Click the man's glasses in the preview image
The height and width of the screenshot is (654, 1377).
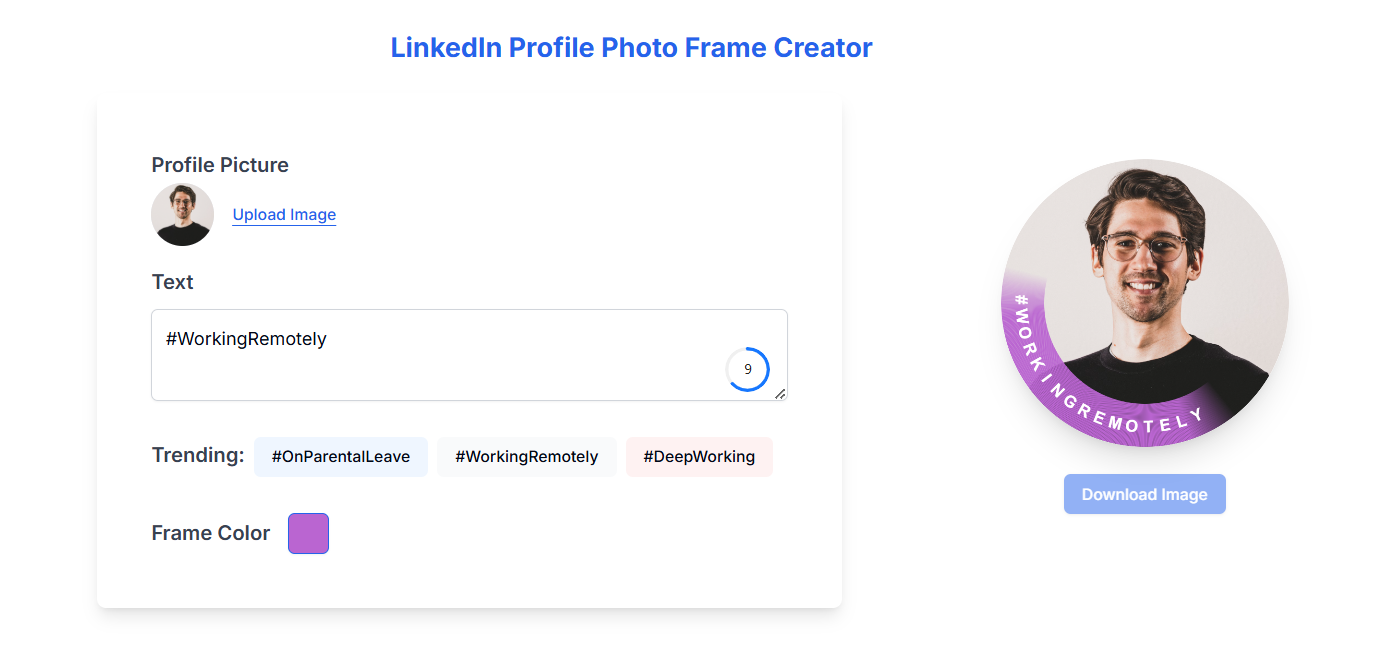click(x=1143, y=246)
